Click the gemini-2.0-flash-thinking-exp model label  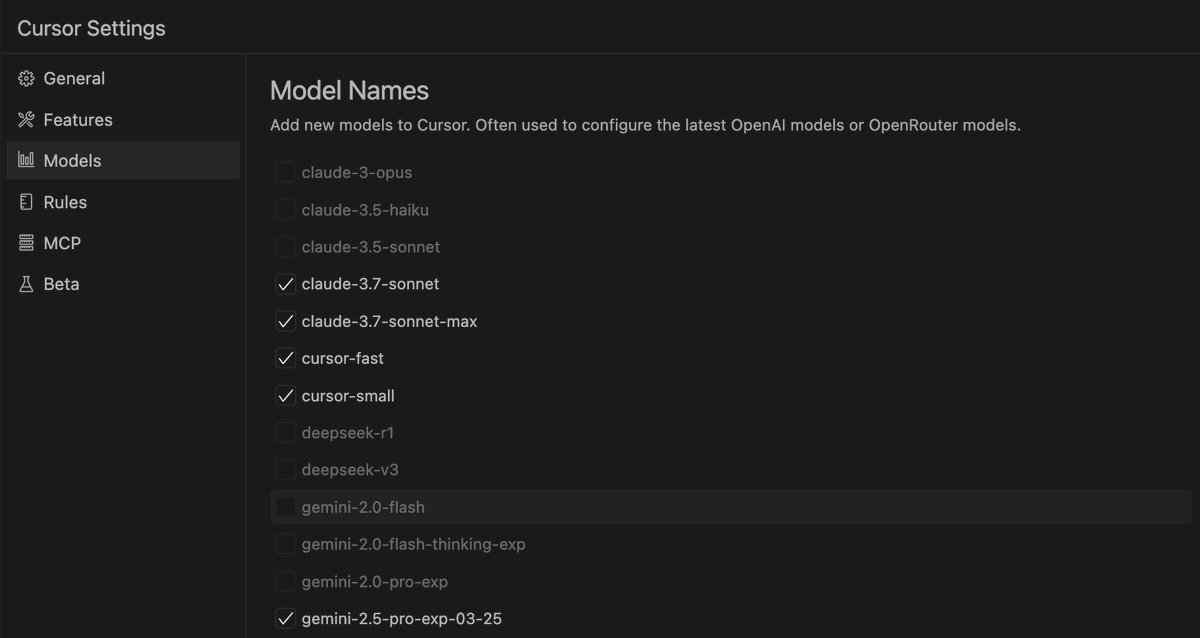click(x=413, y=545)
